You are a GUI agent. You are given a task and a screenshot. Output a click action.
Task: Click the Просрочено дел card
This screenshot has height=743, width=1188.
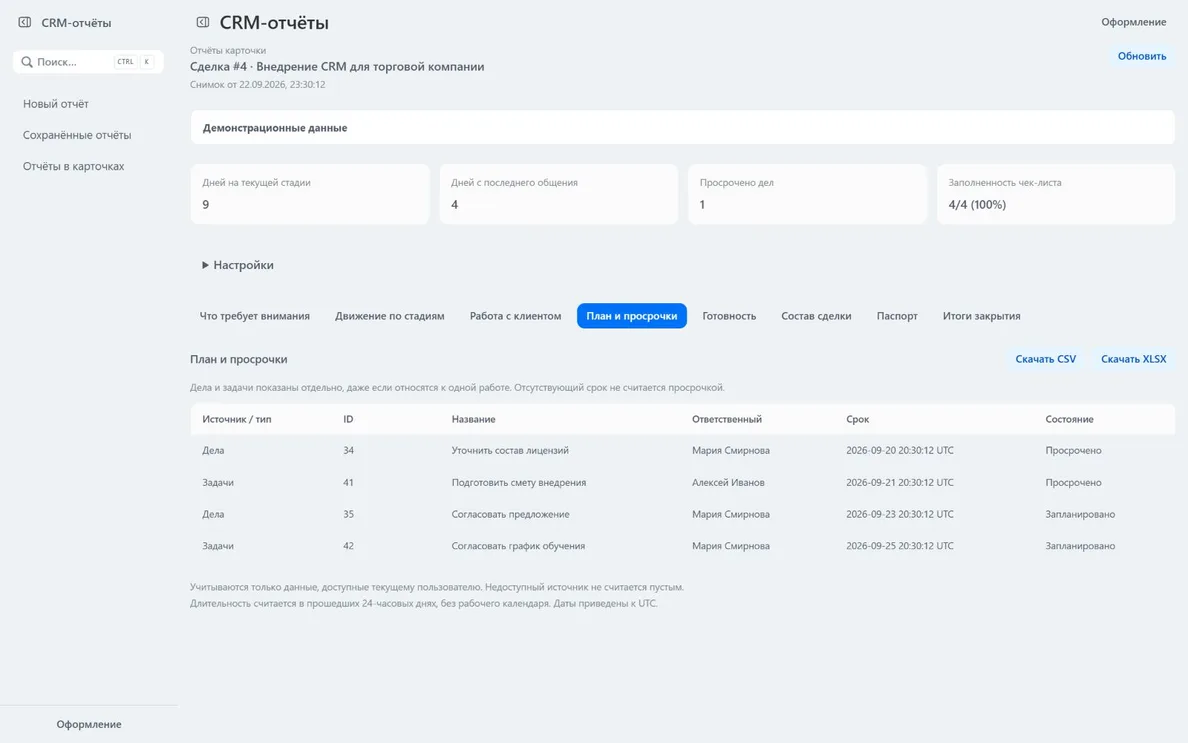click(807, 194)
